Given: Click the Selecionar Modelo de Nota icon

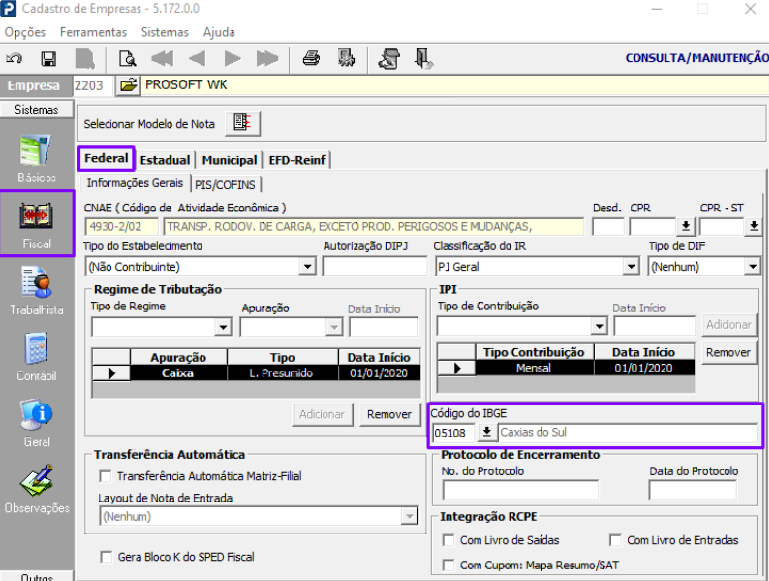Looking at the screenshot, I should tap(241, 123).
